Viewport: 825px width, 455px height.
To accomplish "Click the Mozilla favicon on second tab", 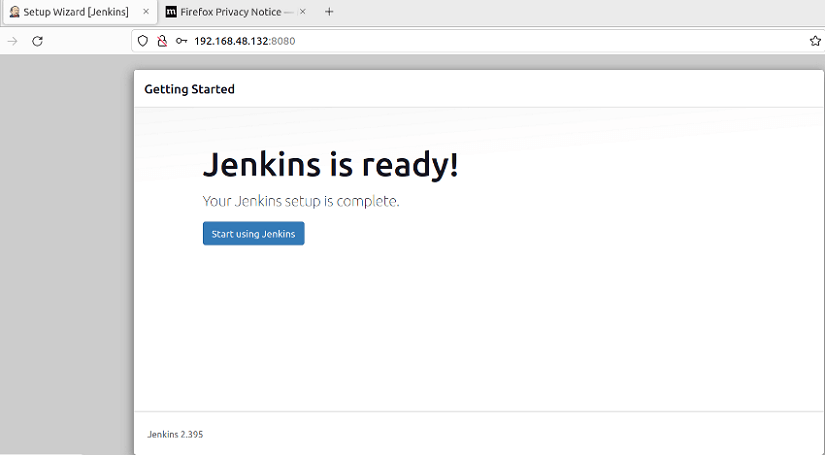I will [x=171, y=12].
